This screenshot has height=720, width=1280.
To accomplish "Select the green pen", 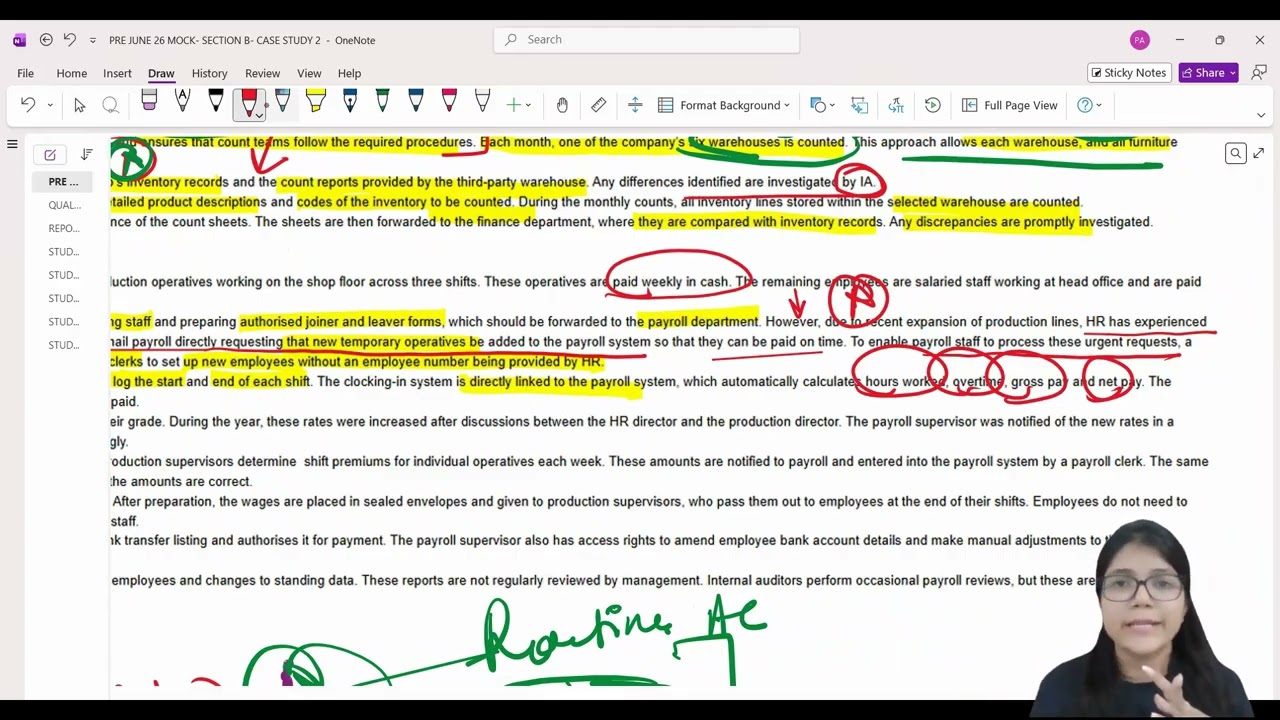I will [x=383, y=101].
